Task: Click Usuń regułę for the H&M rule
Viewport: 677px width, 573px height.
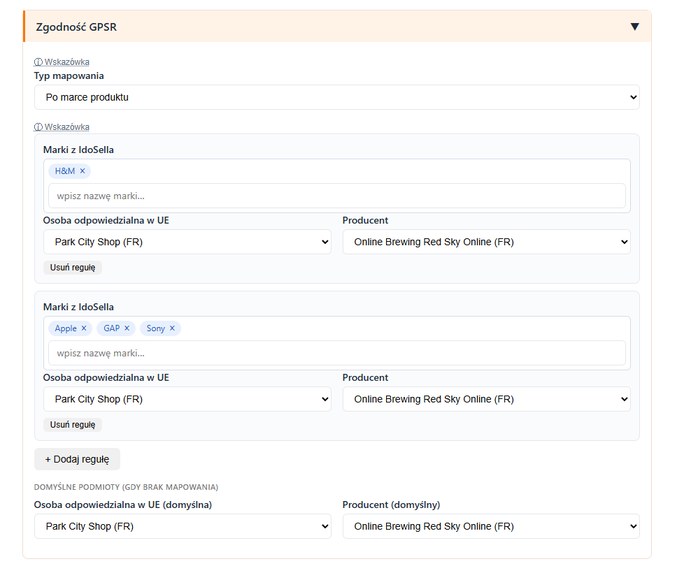Action: (73, 267)
